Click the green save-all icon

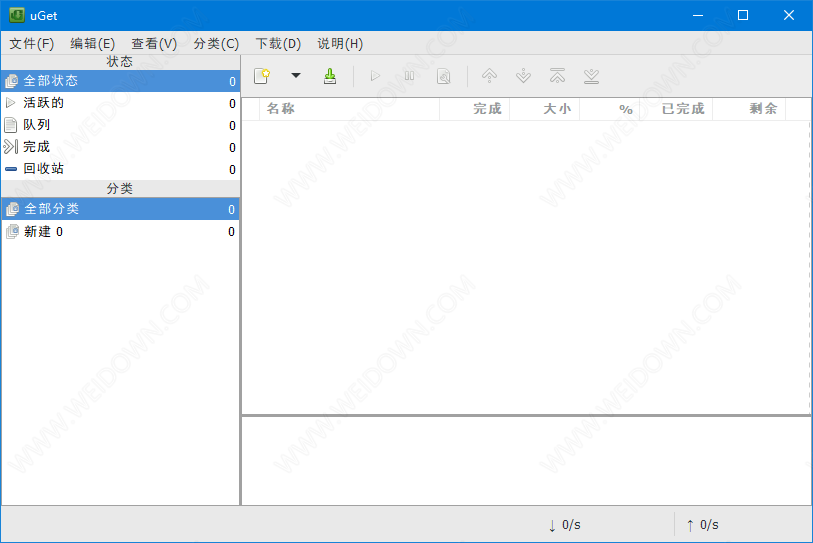click(330, 76)
